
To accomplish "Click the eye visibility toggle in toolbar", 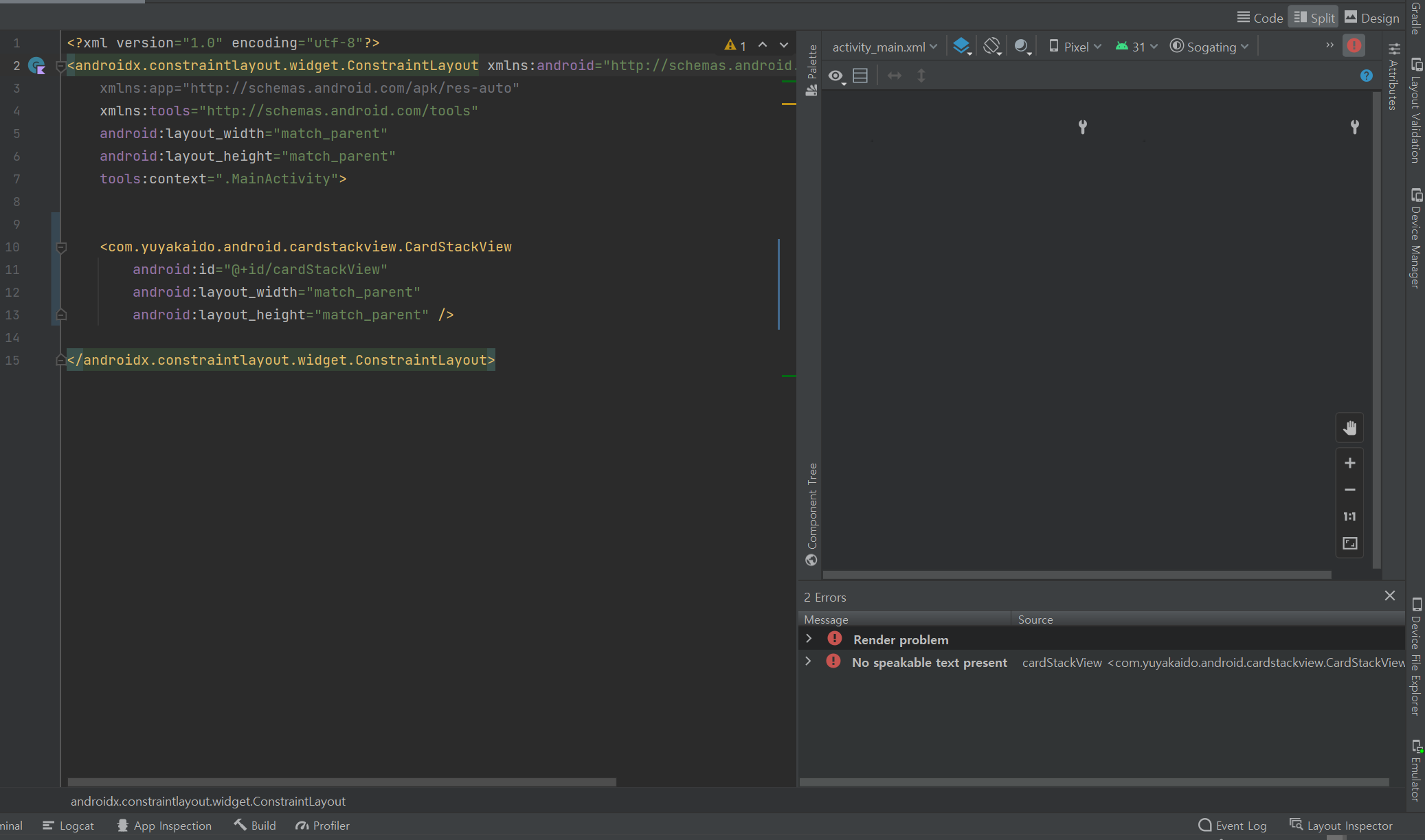I will [835, 75].
